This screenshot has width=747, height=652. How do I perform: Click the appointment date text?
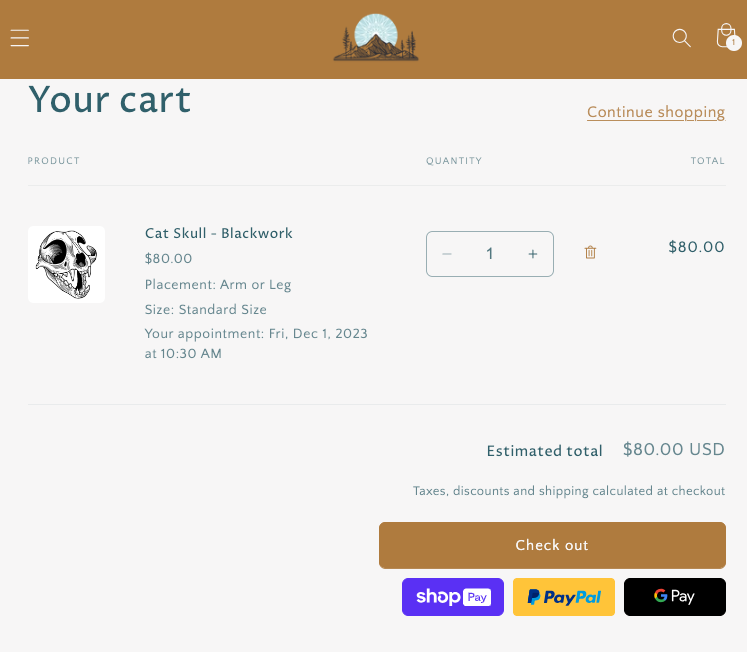tap(256, 343)
